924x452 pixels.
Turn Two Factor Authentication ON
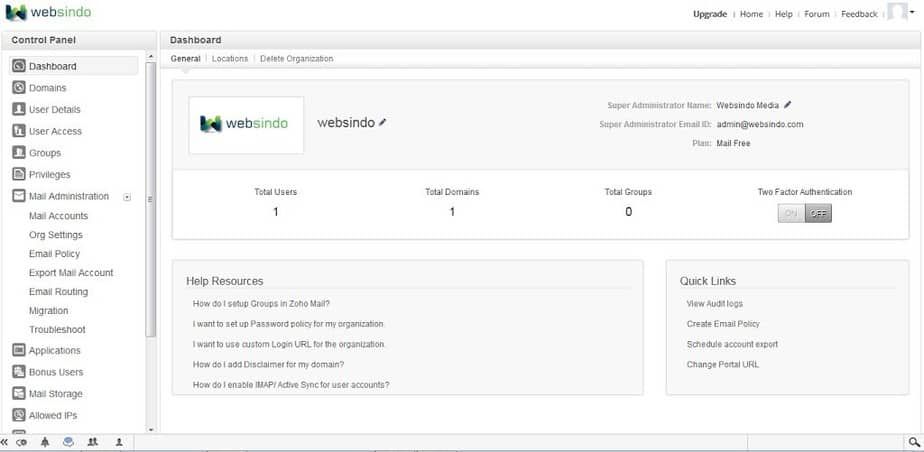791,213
